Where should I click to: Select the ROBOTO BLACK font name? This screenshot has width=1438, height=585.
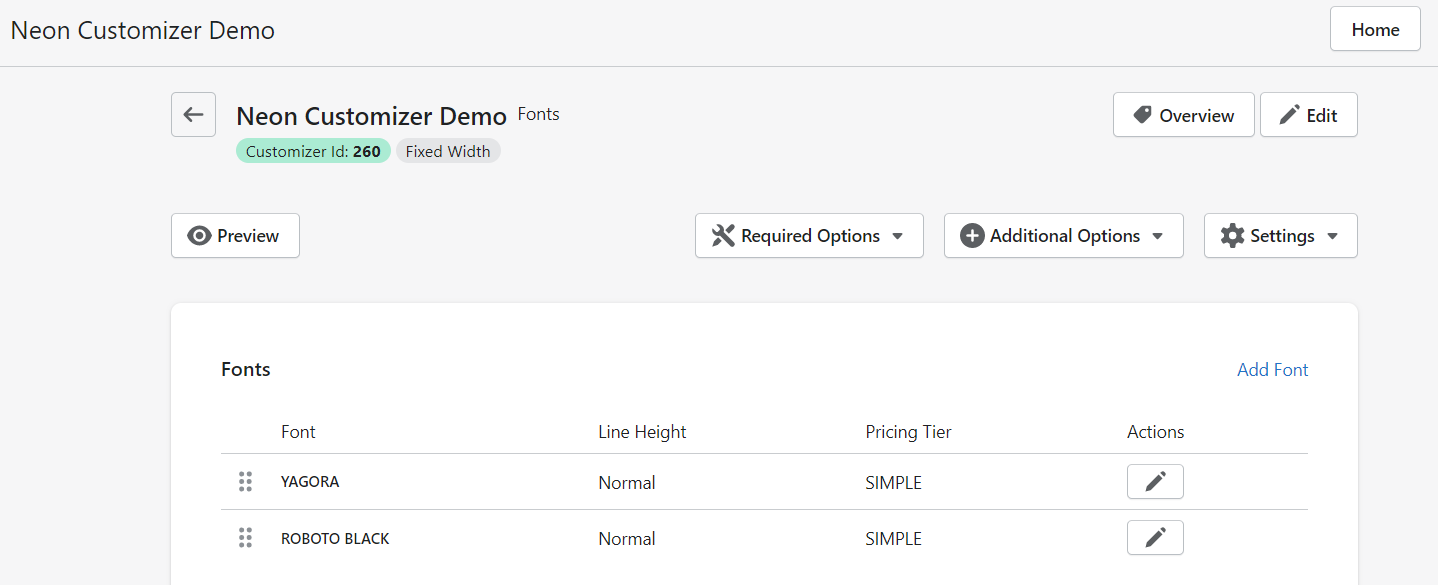[335, 539]
